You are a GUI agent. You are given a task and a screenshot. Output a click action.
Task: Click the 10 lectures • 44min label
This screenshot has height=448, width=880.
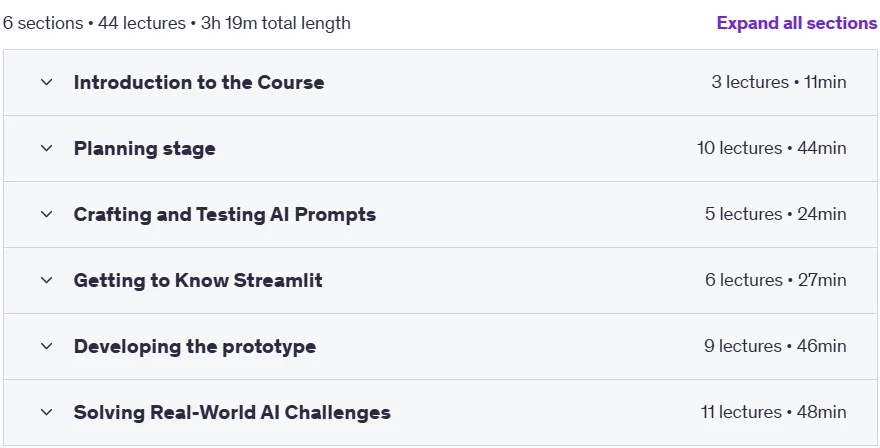click(771, 148)
